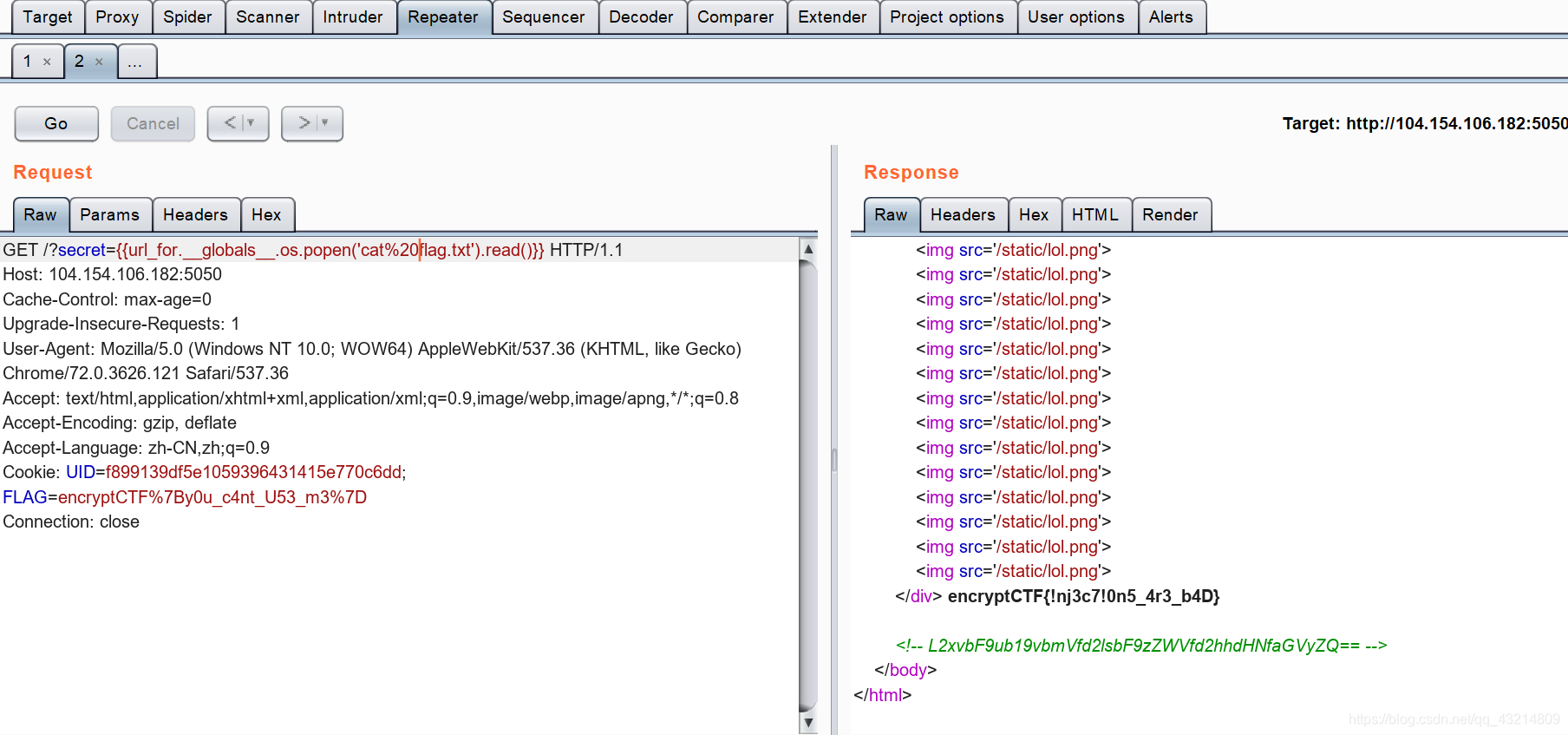
Task: Open Response Headers tab
Action: pos(963,214)
